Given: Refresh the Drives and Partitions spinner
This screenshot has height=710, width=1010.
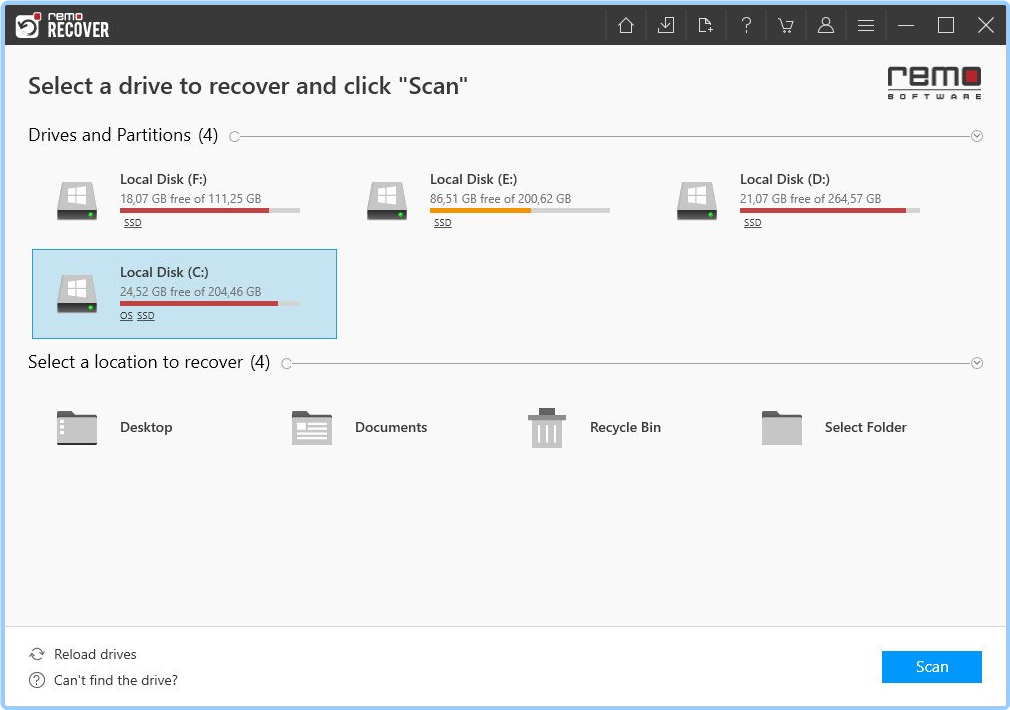Looking at the screenshot, I should [x=234, y=137].
